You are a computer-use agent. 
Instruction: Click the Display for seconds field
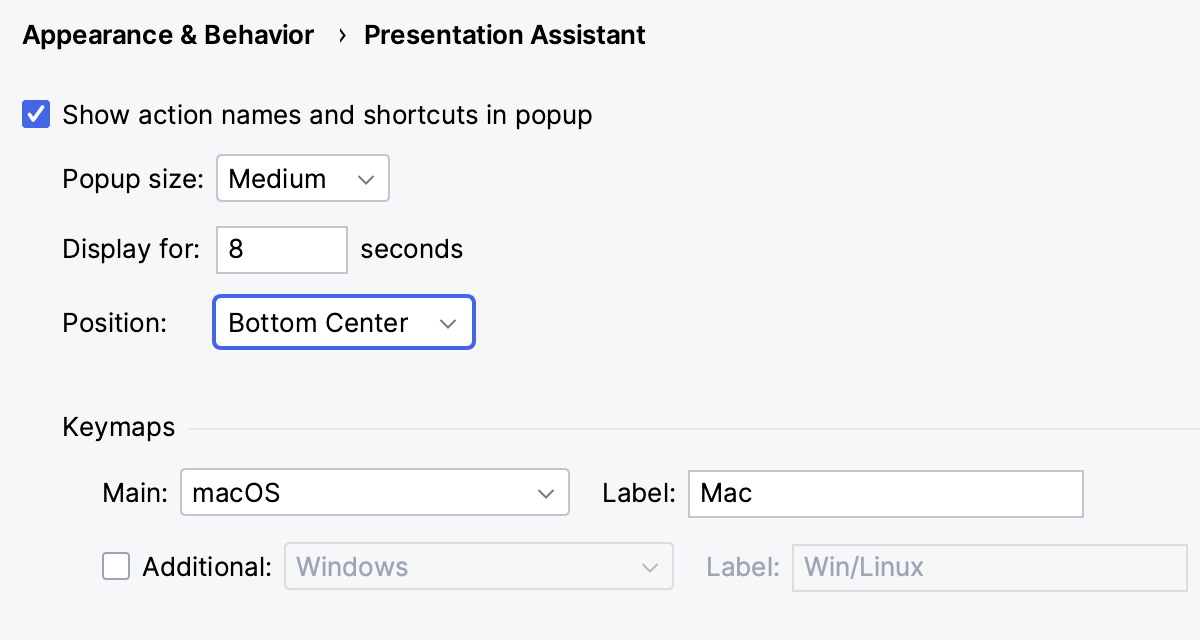coord(281,249)
